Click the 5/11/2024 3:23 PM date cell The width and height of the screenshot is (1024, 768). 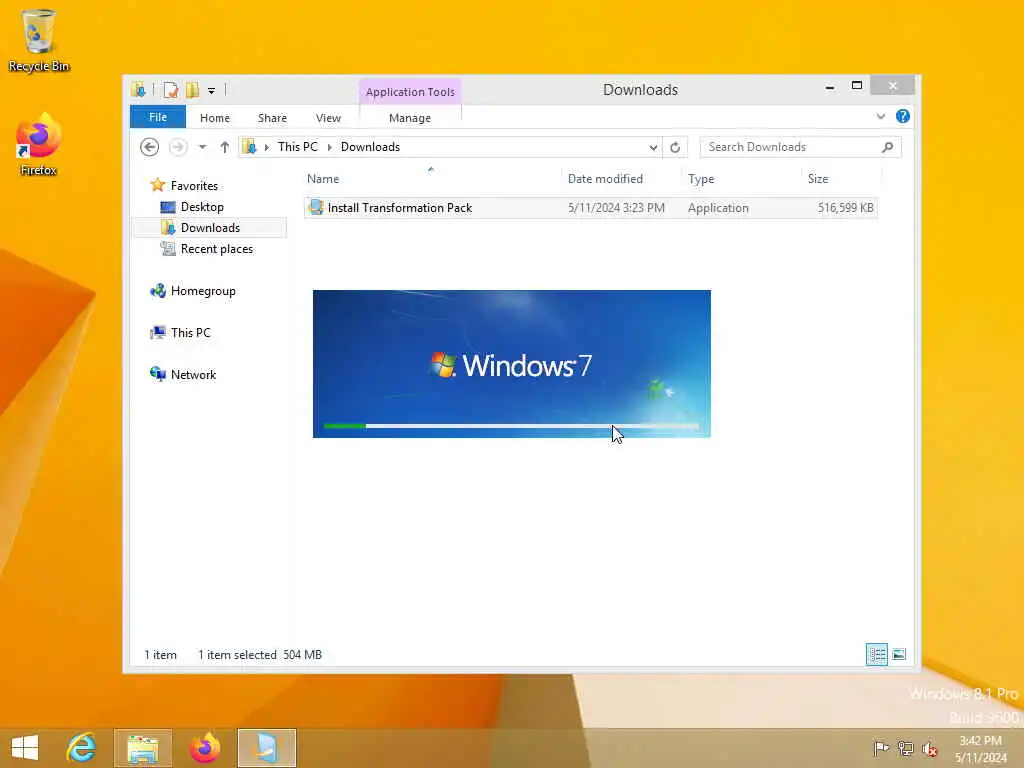coord(616,208)
